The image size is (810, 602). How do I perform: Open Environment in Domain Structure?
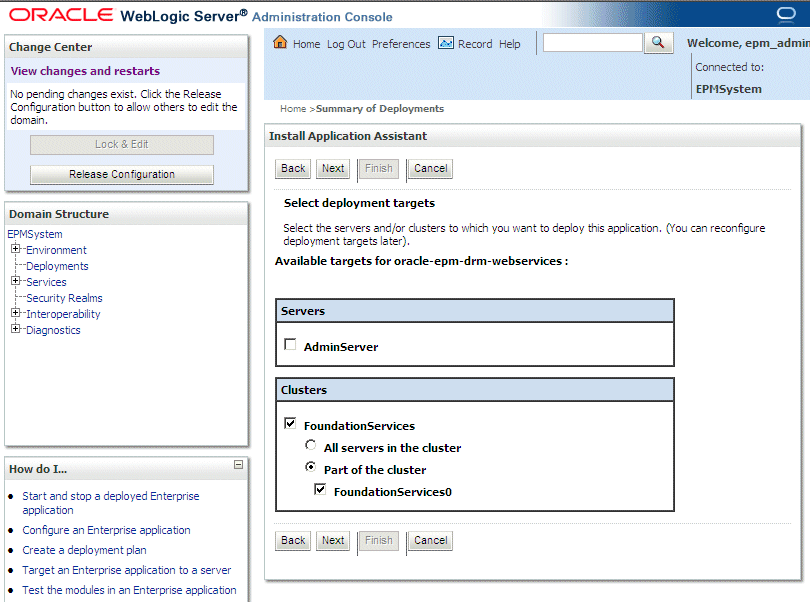pyautogui.click(x=56, y=250)
